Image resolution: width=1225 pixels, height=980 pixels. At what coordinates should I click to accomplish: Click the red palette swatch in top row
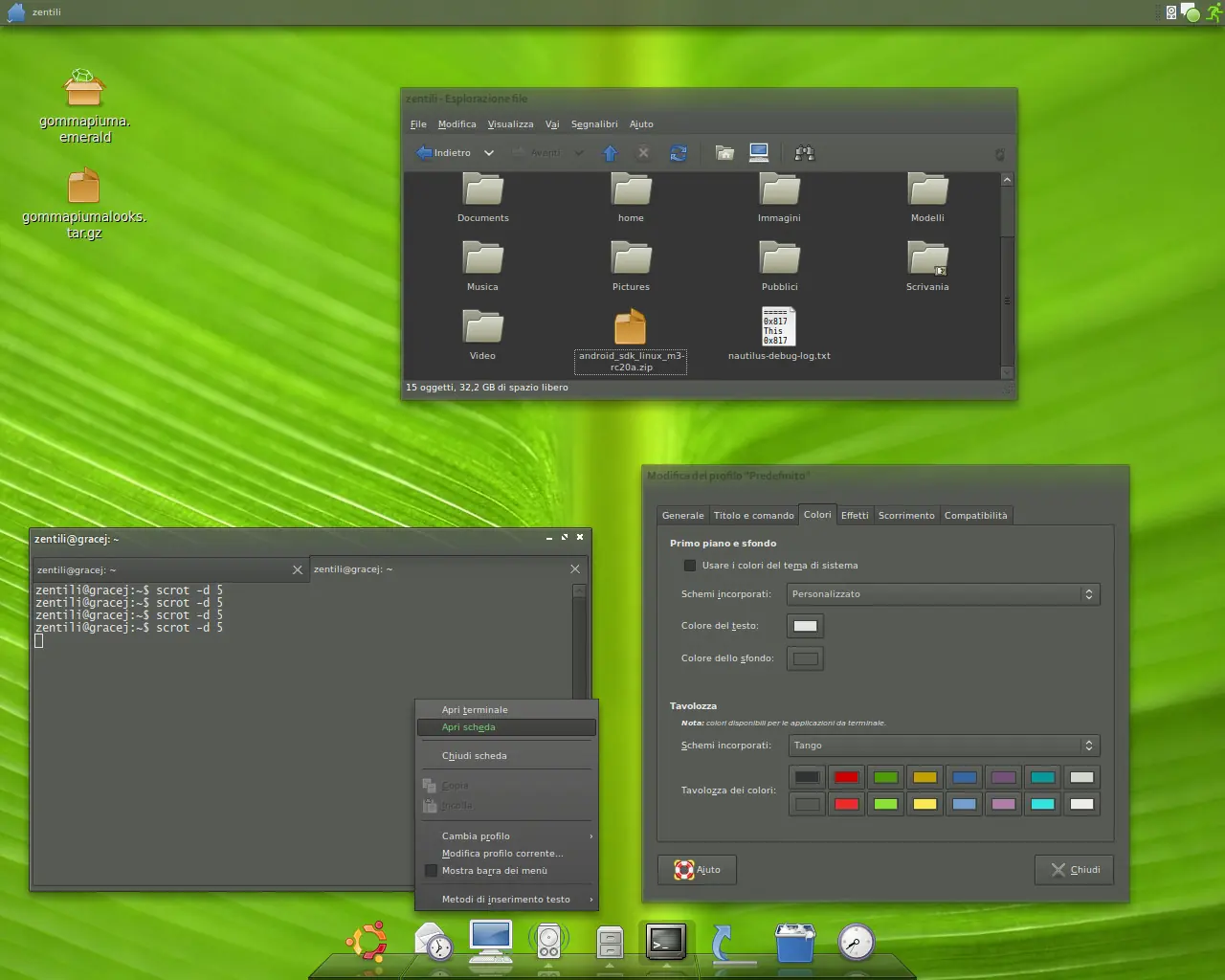[846, 777]
